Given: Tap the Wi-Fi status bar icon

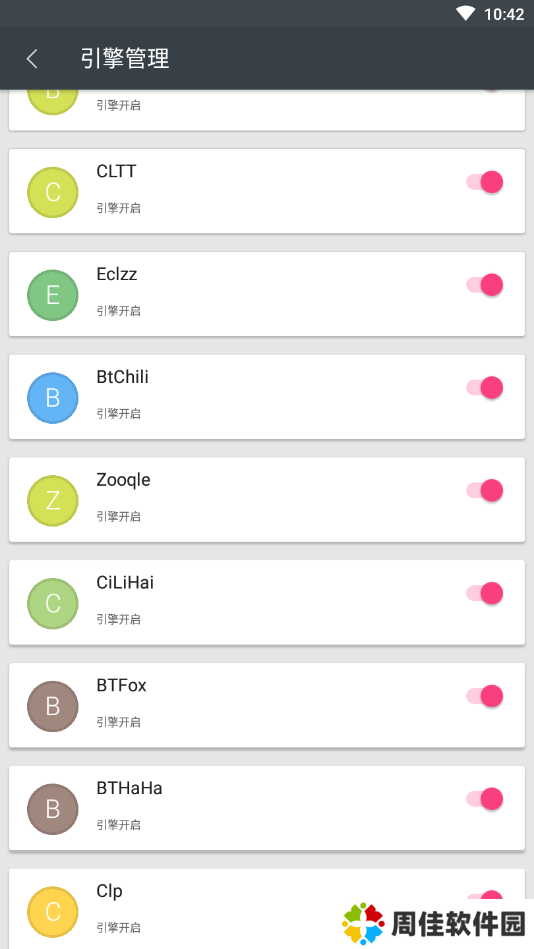Looking at the screenshot, I should [466, 13].
